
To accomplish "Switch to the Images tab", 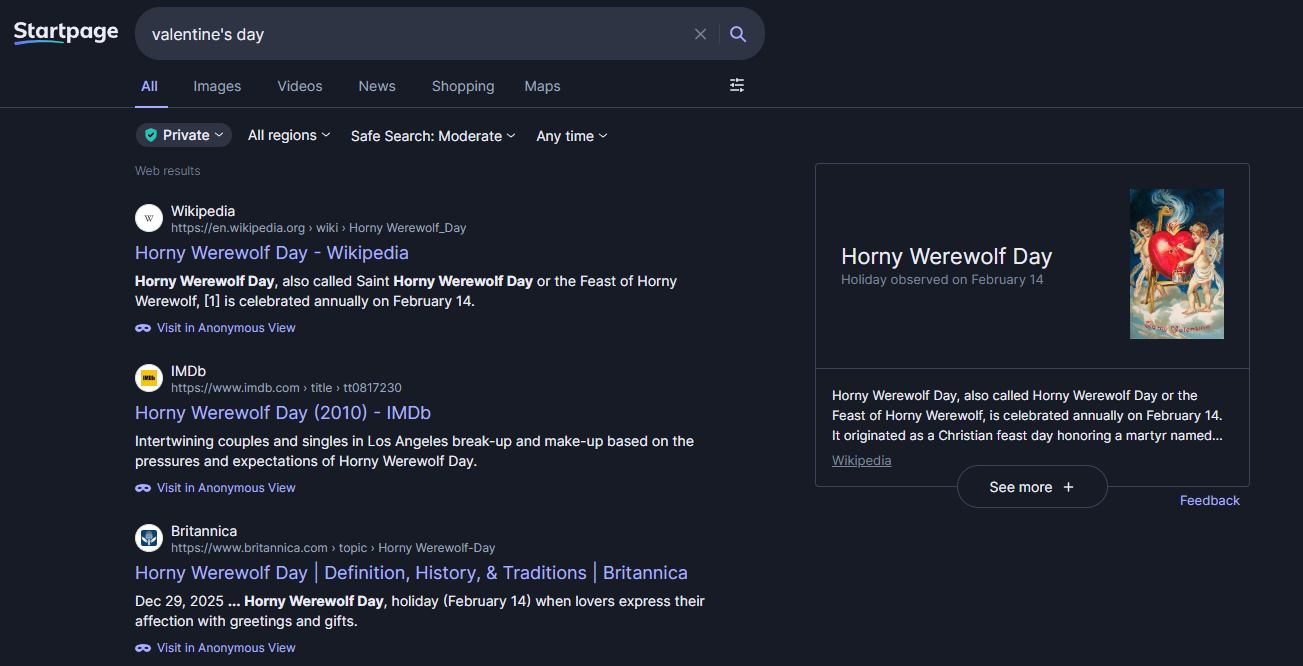I will (217, 86).
